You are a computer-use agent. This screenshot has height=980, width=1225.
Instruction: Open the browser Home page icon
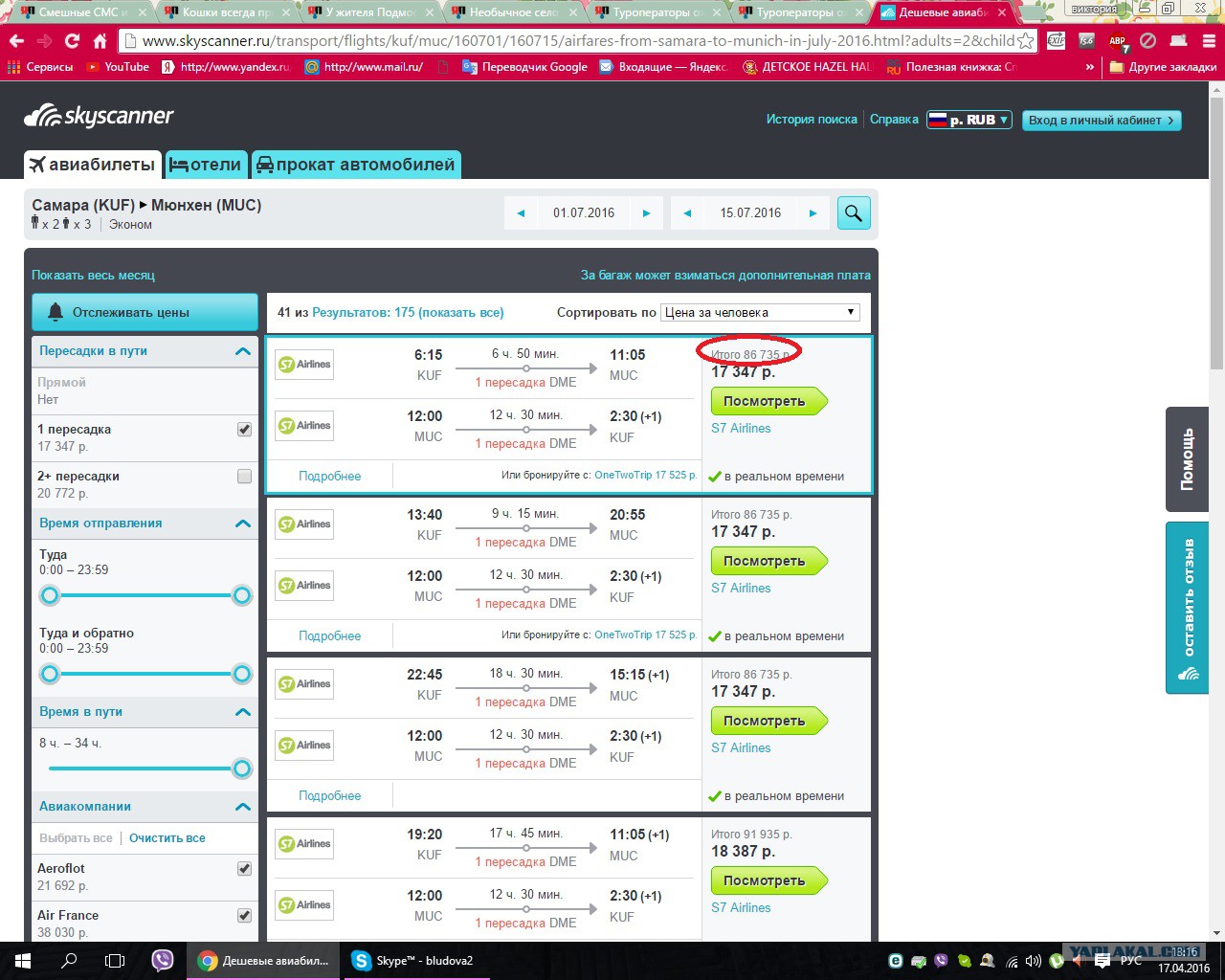click(x=100, y=41)
